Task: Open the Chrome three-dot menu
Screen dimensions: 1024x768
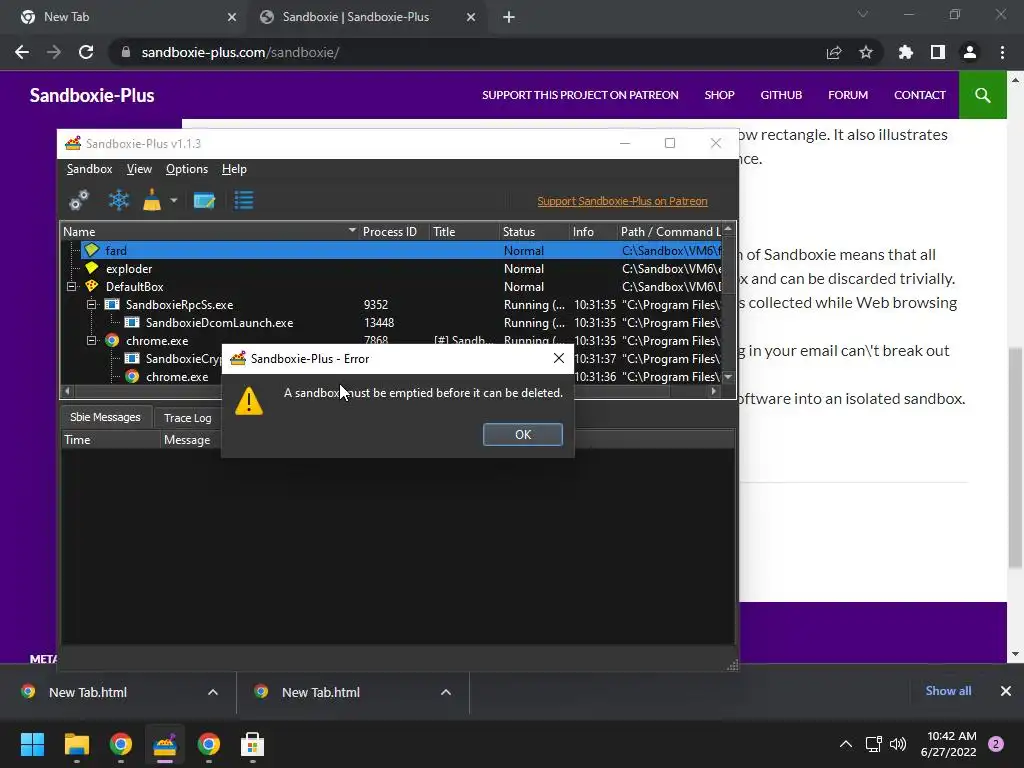Action: pos(1002,52)
